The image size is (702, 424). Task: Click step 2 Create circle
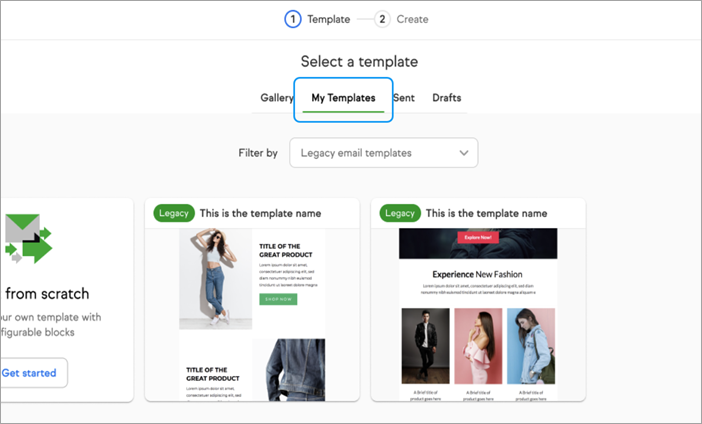point(382,19)
